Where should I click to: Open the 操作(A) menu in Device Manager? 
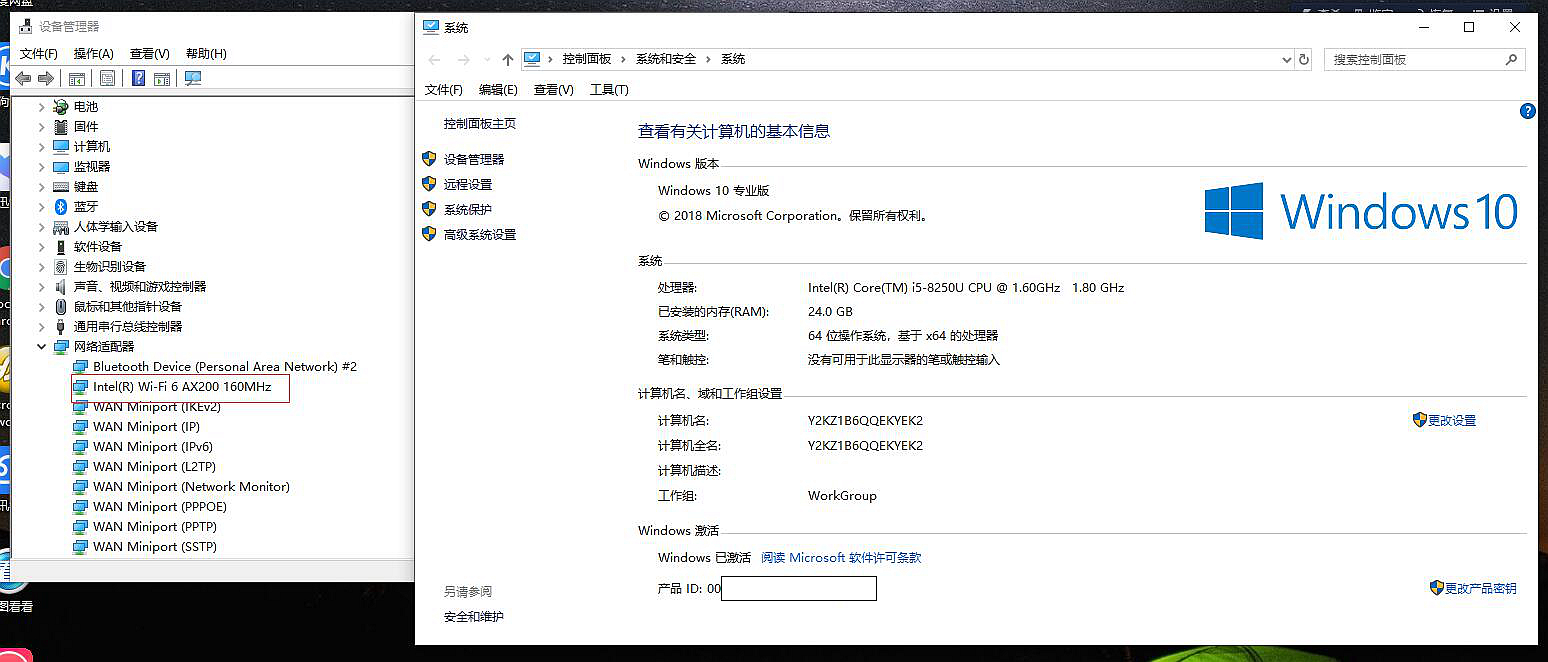tap(95, 53)
